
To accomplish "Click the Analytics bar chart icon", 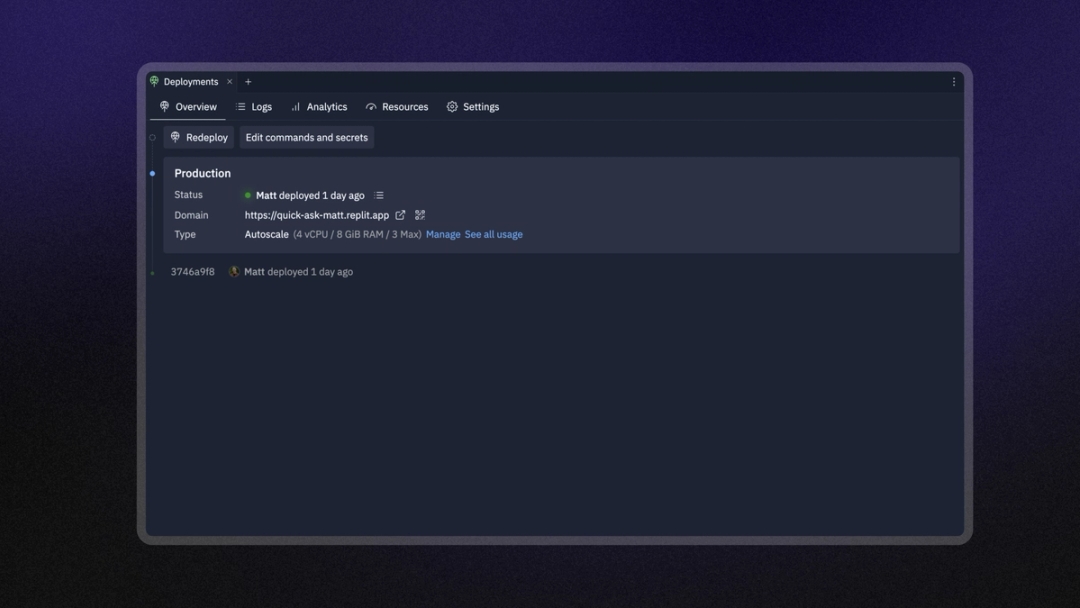I will [x=295, y=106].
